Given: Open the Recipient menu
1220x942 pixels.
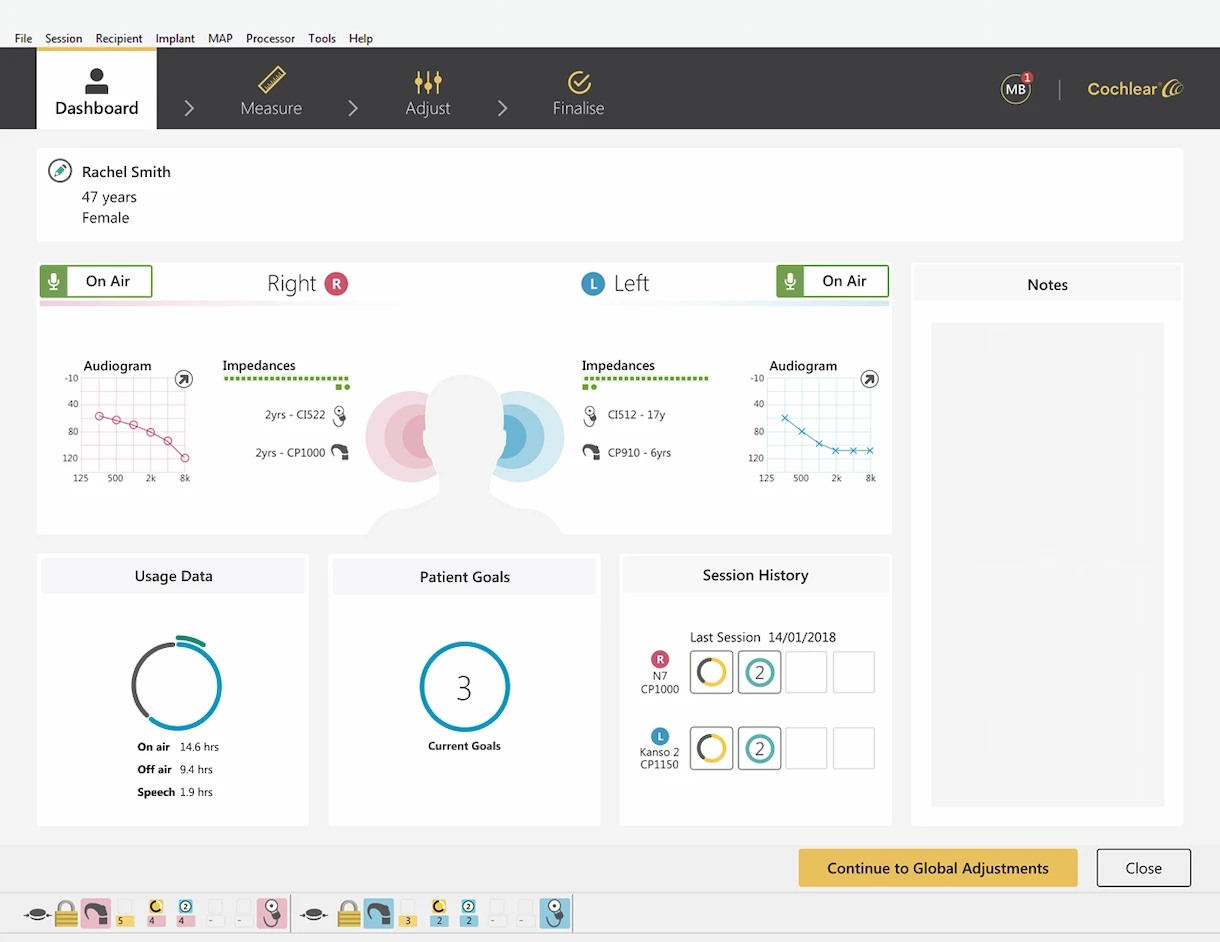Looking at the screenshot, I should (x=119, y=38).
